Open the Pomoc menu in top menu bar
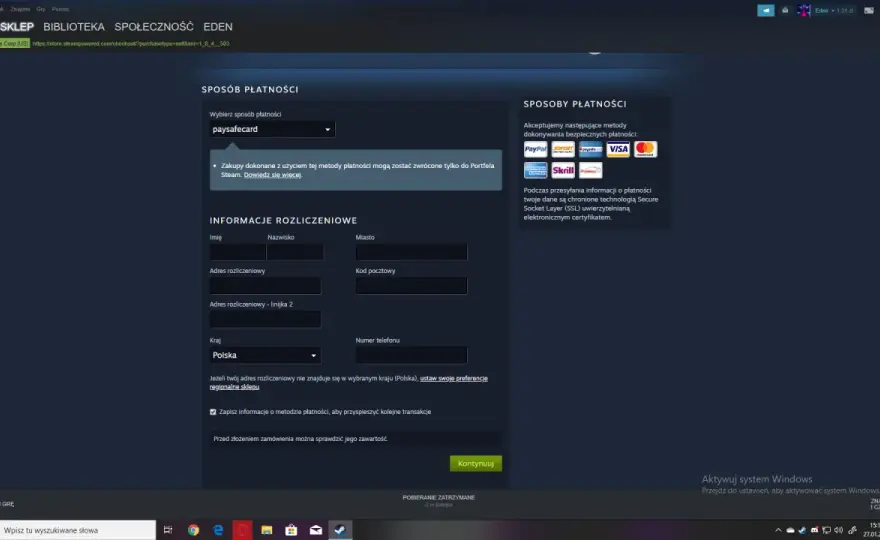This screenshot has width=880, height=540. [61, 9]
